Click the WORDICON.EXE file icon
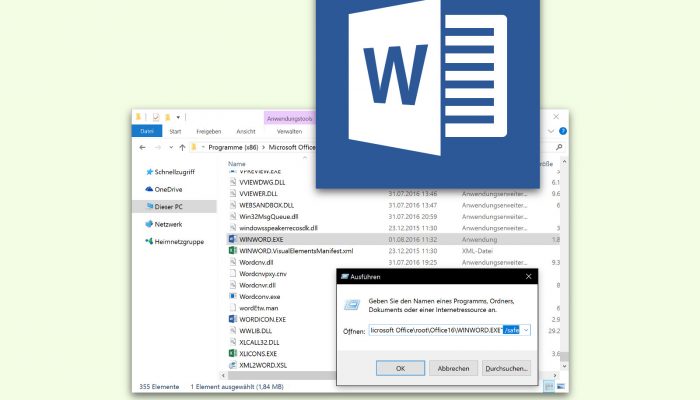This screenshot has height=400, width=700. click(x=233, y=319)
